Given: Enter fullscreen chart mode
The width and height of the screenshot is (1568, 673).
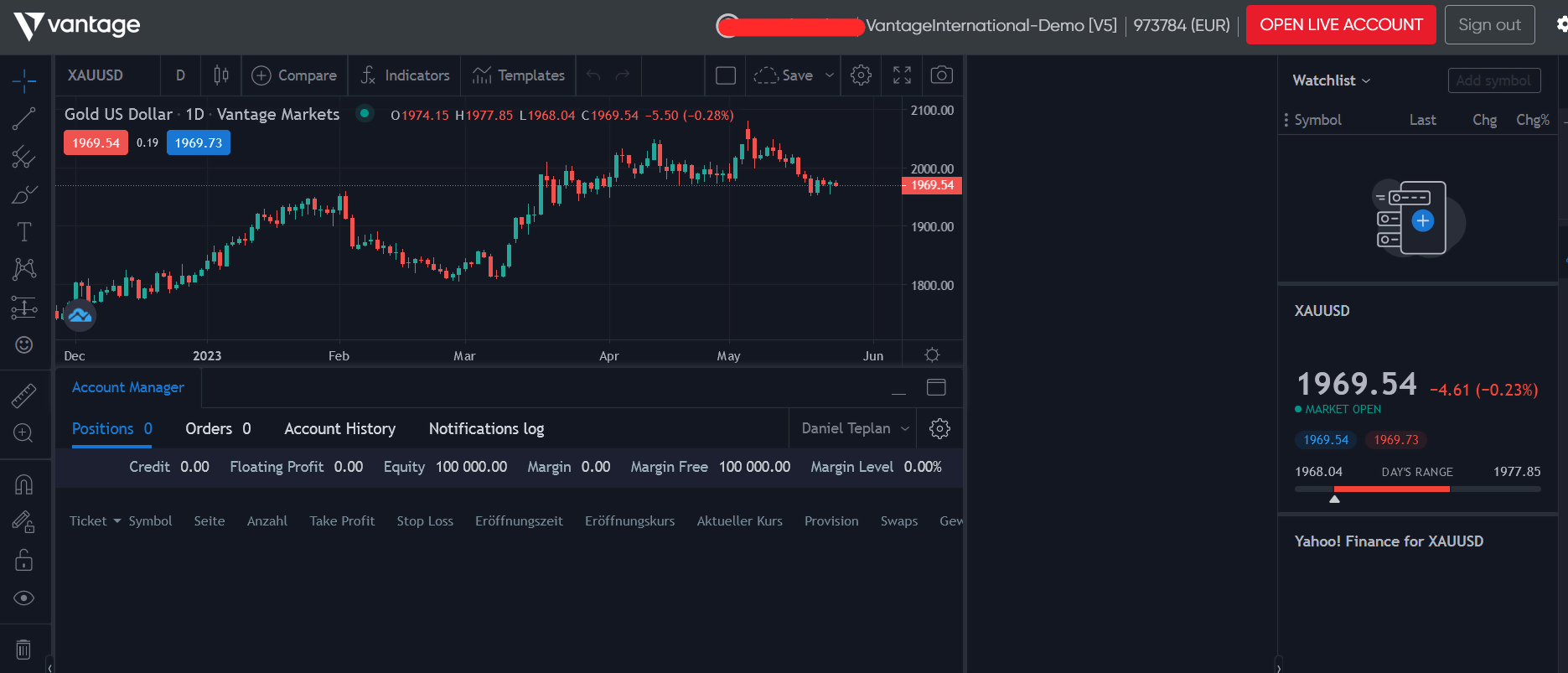Looking at the screenshot, I should click(902, 75).
